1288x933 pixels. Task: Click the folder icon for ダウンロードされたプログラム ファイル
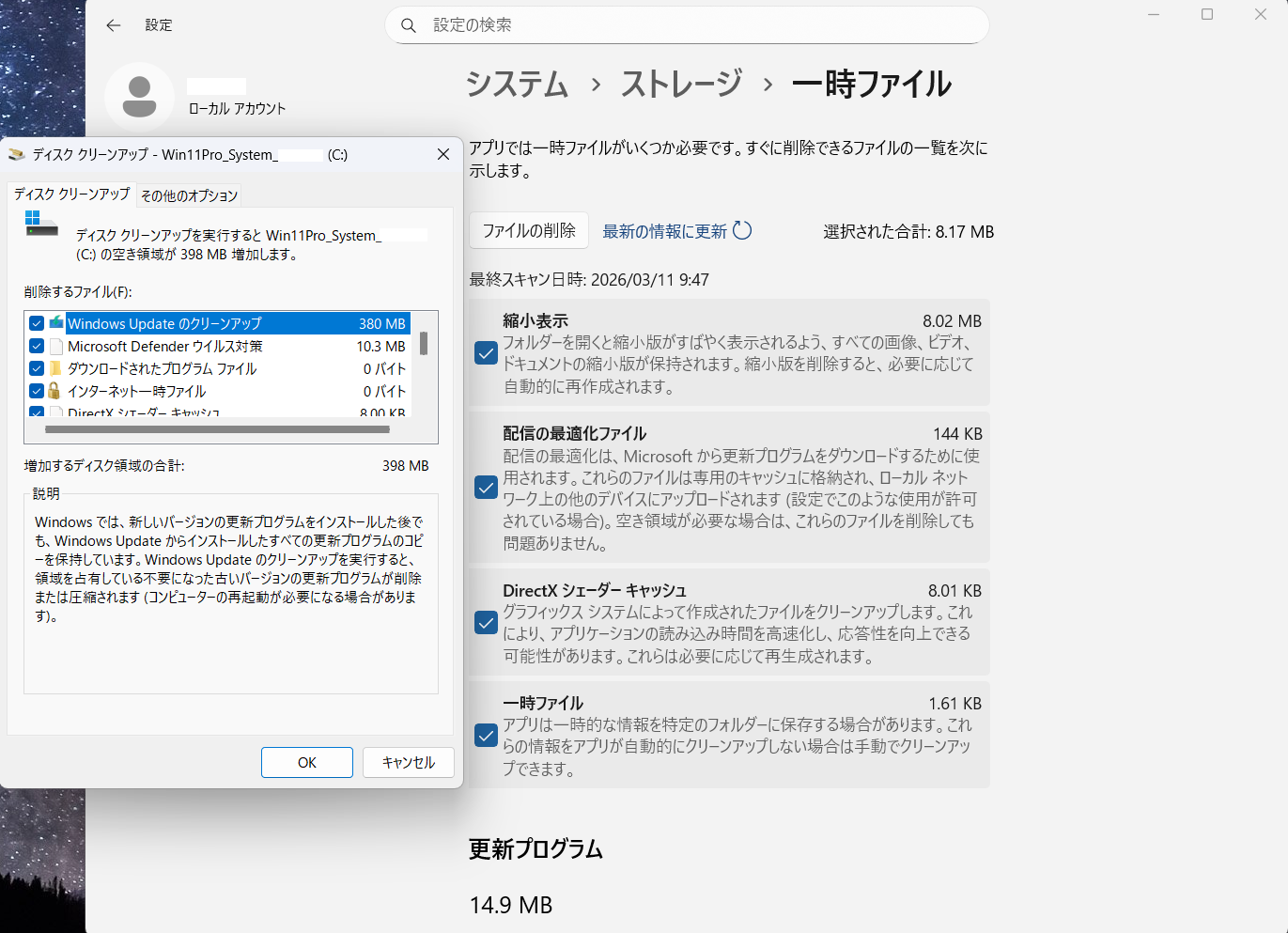coord(55,368)
